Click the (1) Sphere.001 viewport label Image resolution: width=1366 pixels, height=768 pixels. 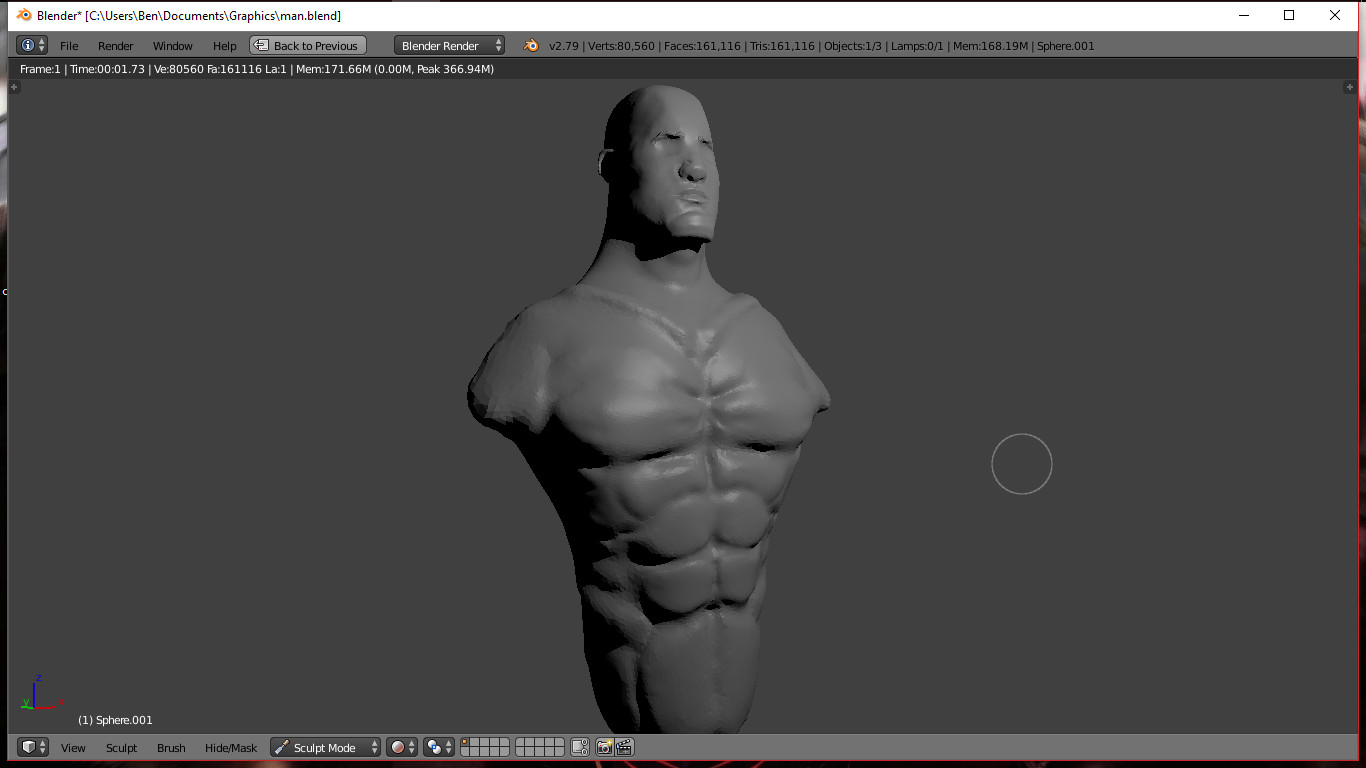[x=115, y=720]
